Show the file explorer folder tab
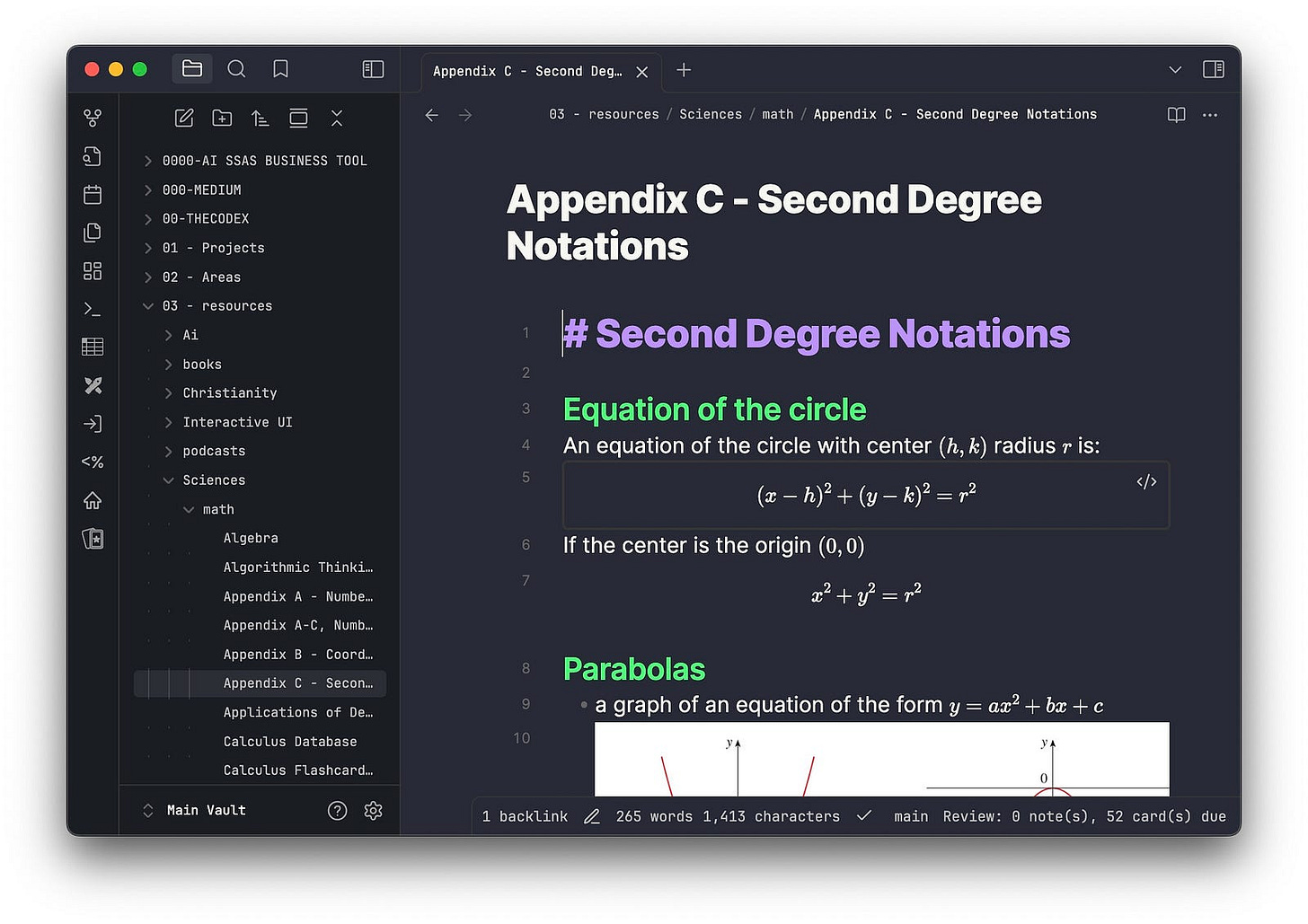This screenshot has height=924, width=1308. point(192,69)
